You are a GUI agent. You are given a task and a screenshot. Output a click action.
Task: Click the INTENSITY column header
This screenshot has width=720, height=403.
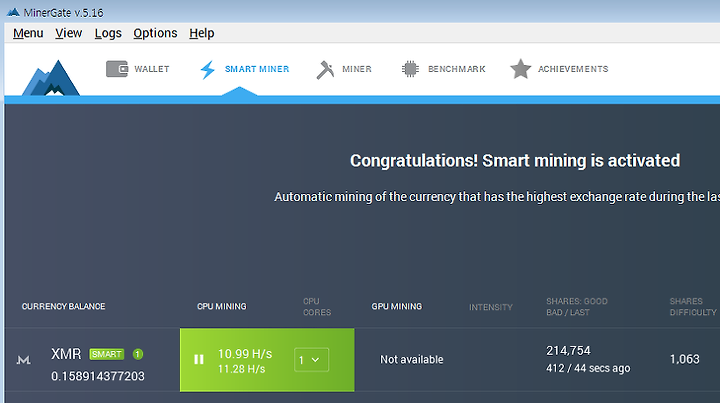[x=490, y=307]
